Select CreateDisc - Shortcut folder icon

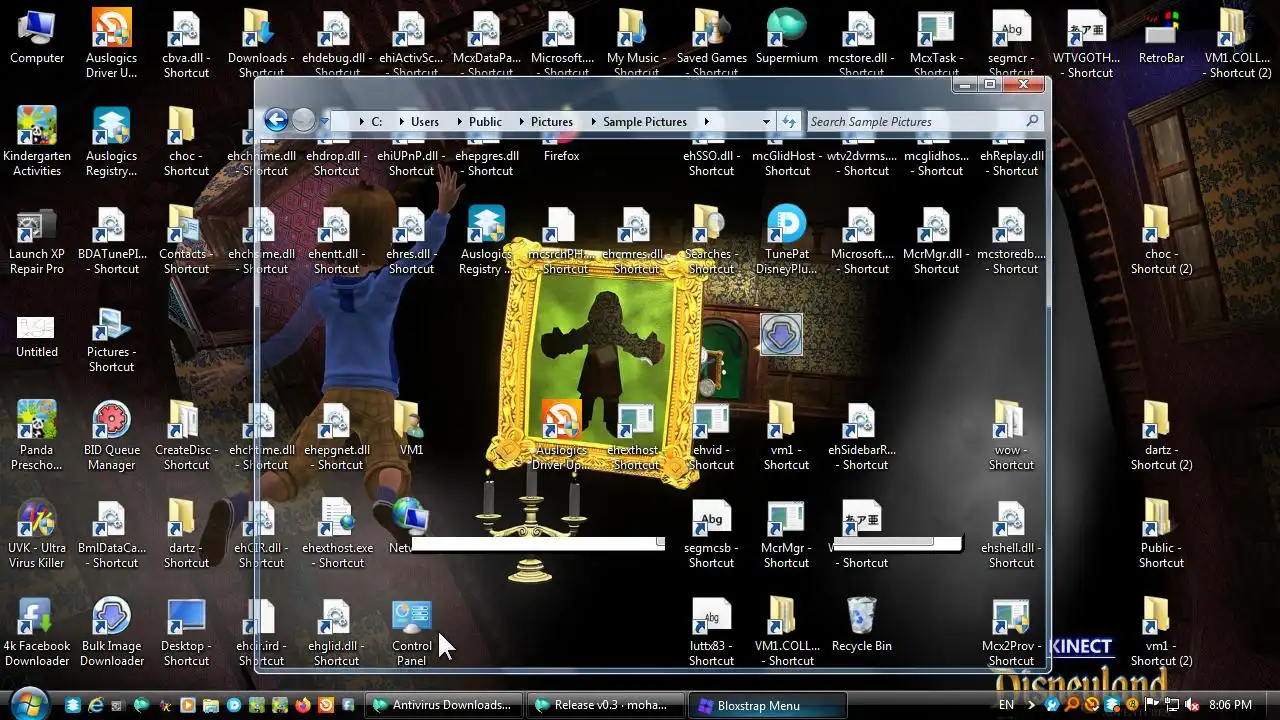(x=186, y=437)
